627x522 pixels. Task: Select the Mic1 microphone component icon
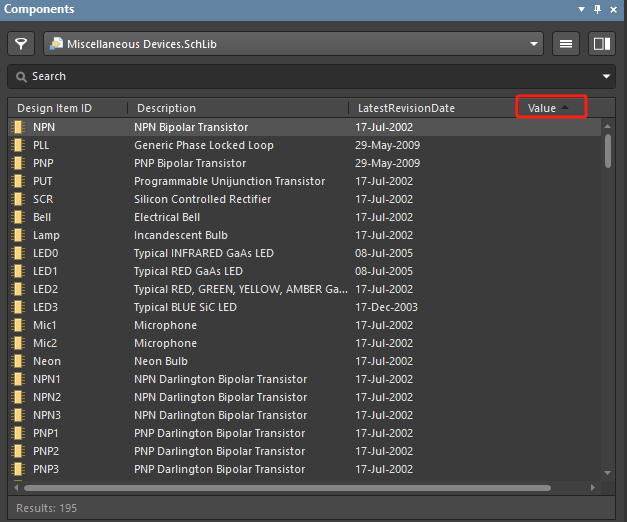[x=17, y=325]
